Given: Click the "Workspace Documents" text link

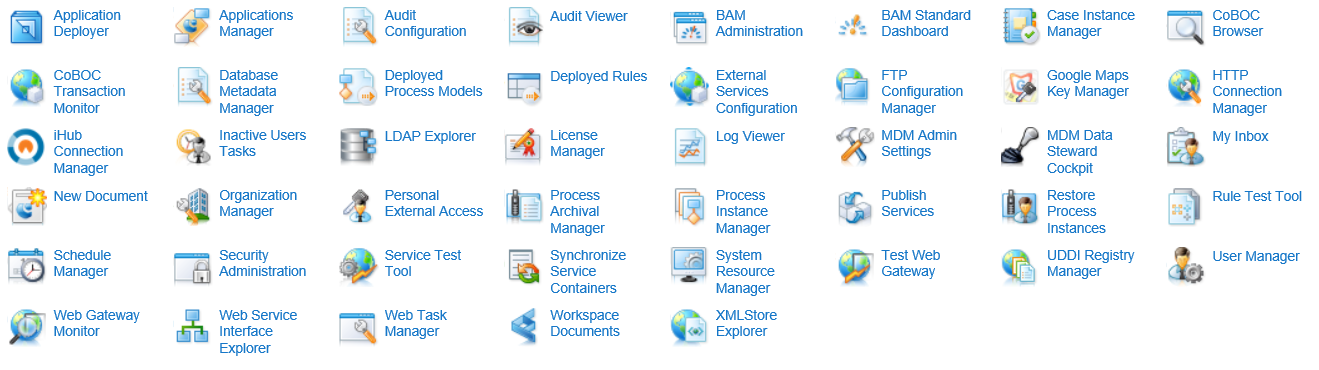Looking at the screenshot, I should point(585,323).
